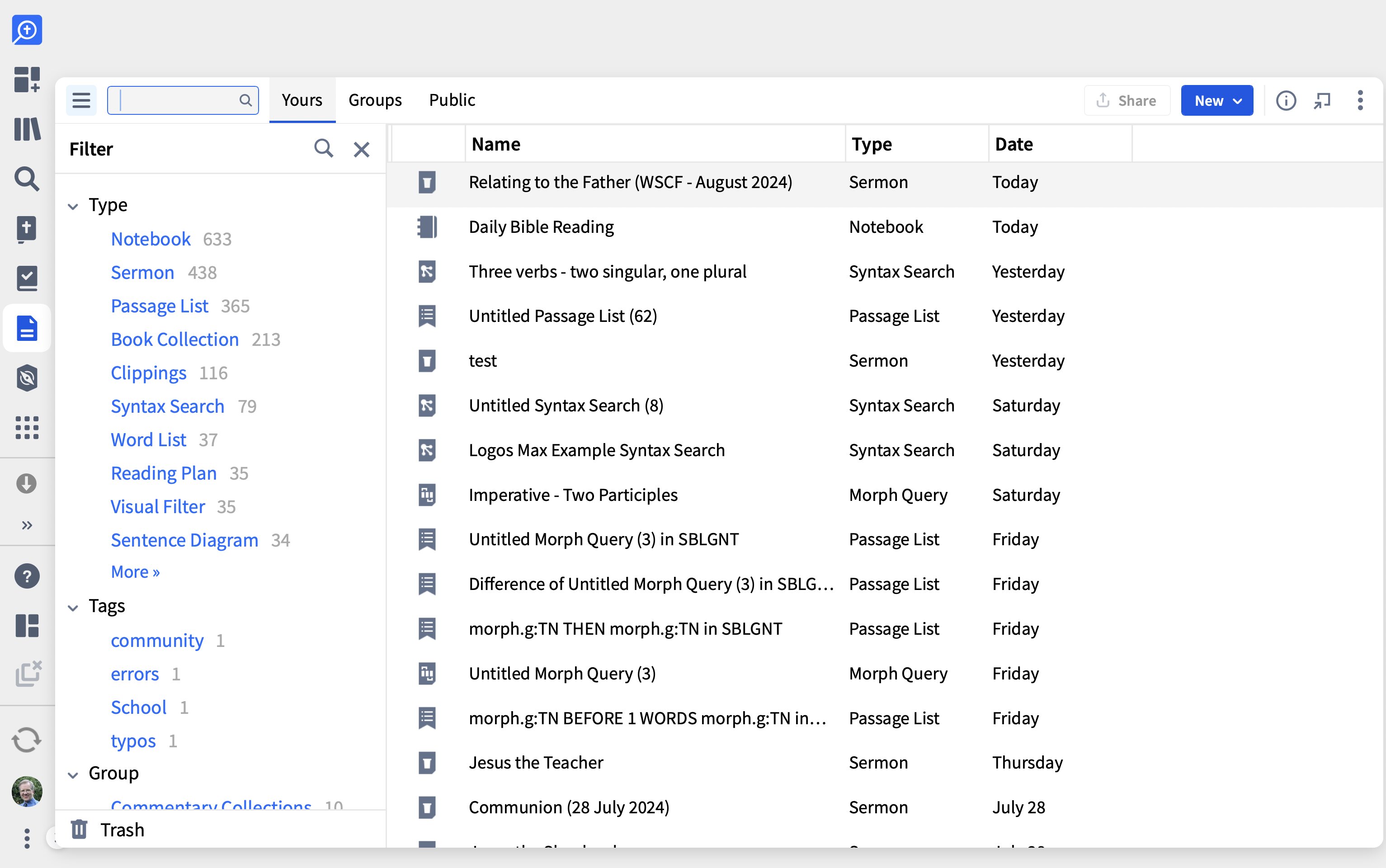This screenshot has height=868, width=1386.
Task: Close the Filter panel with X
Action: pos(362,149)
